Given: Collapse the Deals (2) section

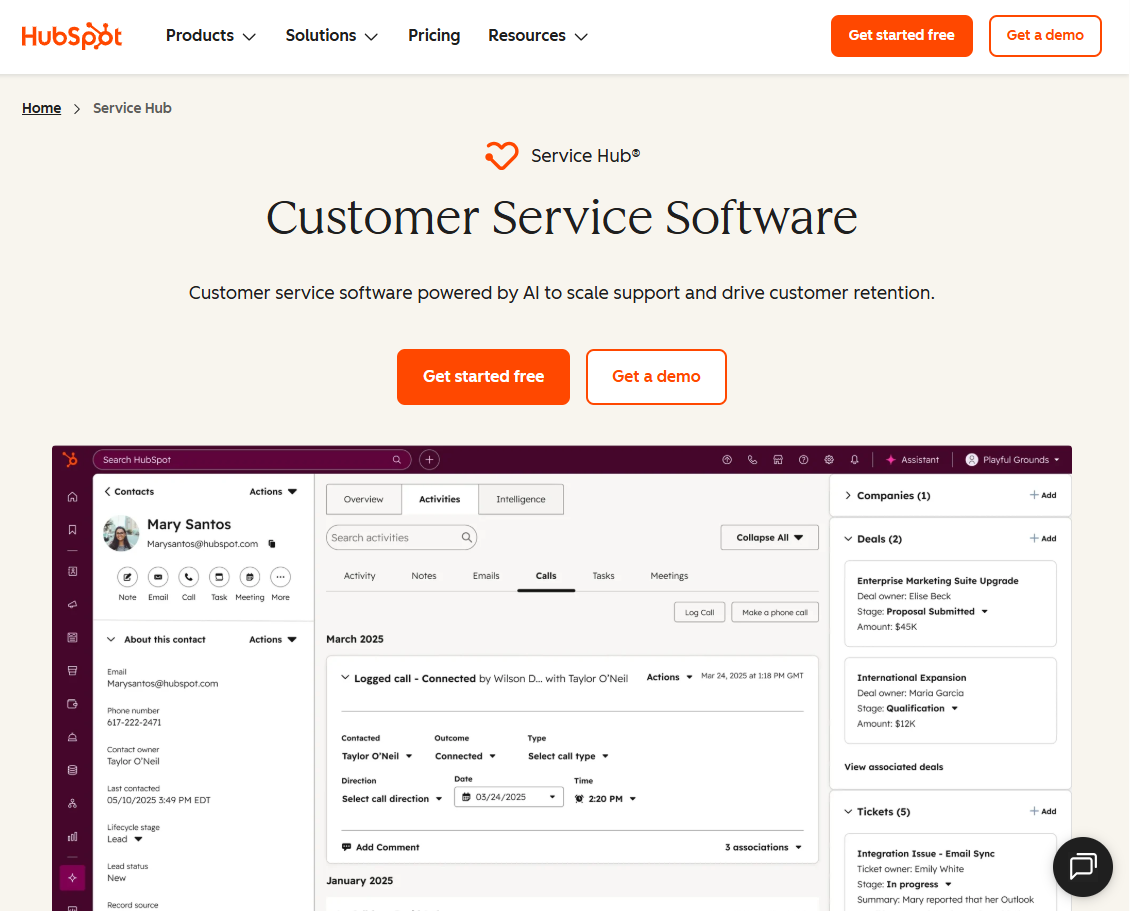Looking at the screenshot, I should coord(848,539).
